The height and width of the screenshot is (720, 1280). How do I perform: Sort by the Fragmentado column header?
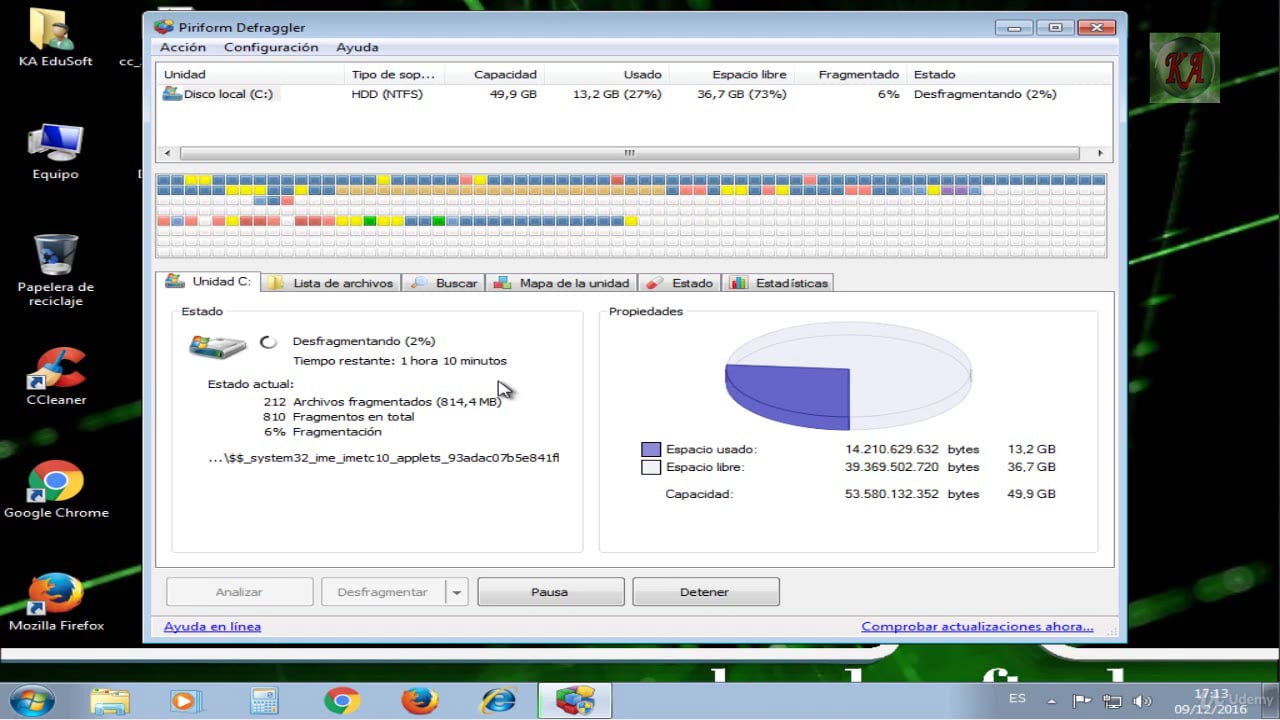(x=858, y=74)
